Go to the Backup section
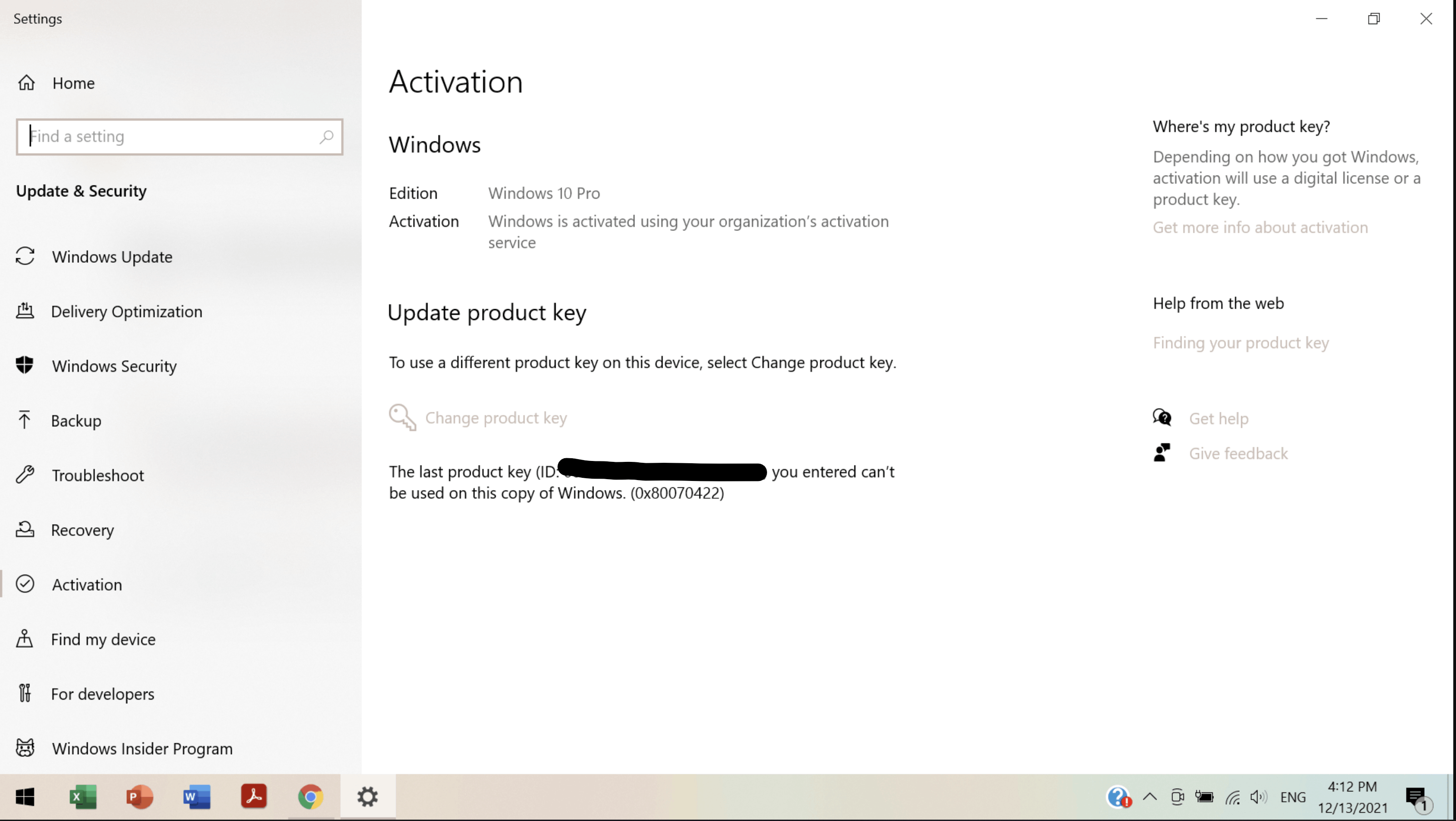The height and width of the screenshot is (821, 1456). click(76, 421)
